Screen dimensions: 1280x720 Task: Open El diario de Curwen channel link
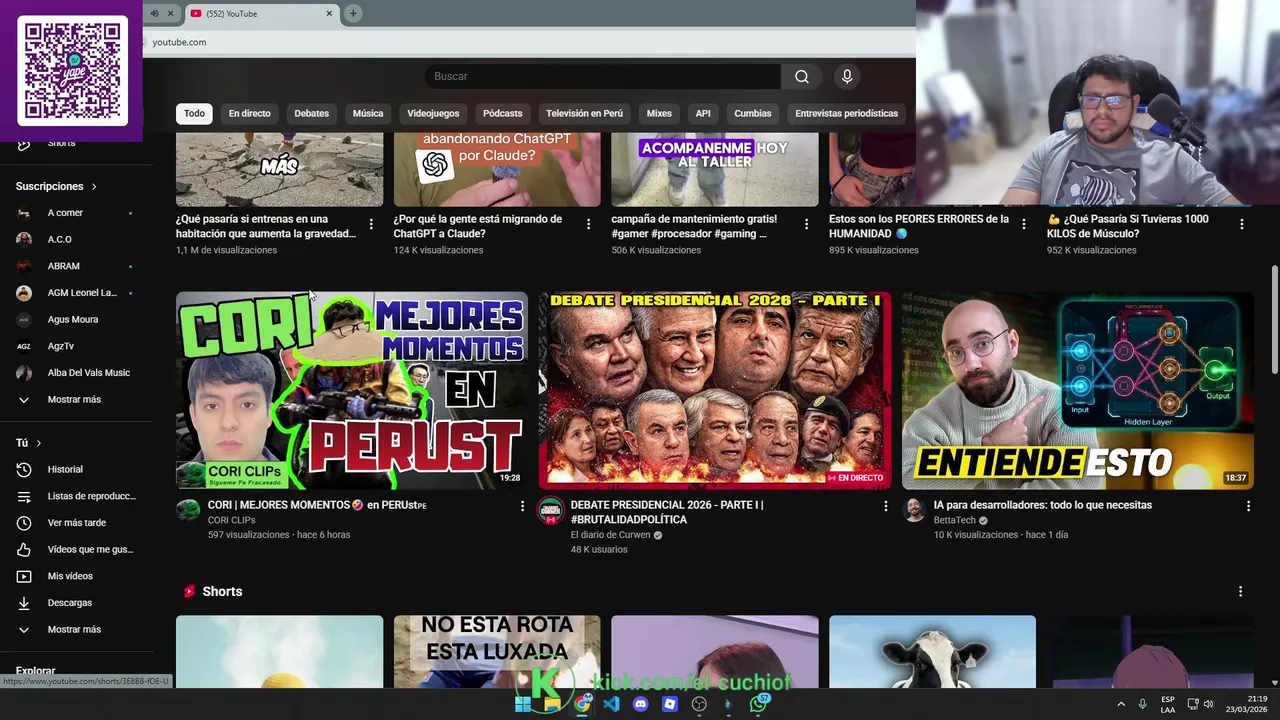tap(611, 535)
